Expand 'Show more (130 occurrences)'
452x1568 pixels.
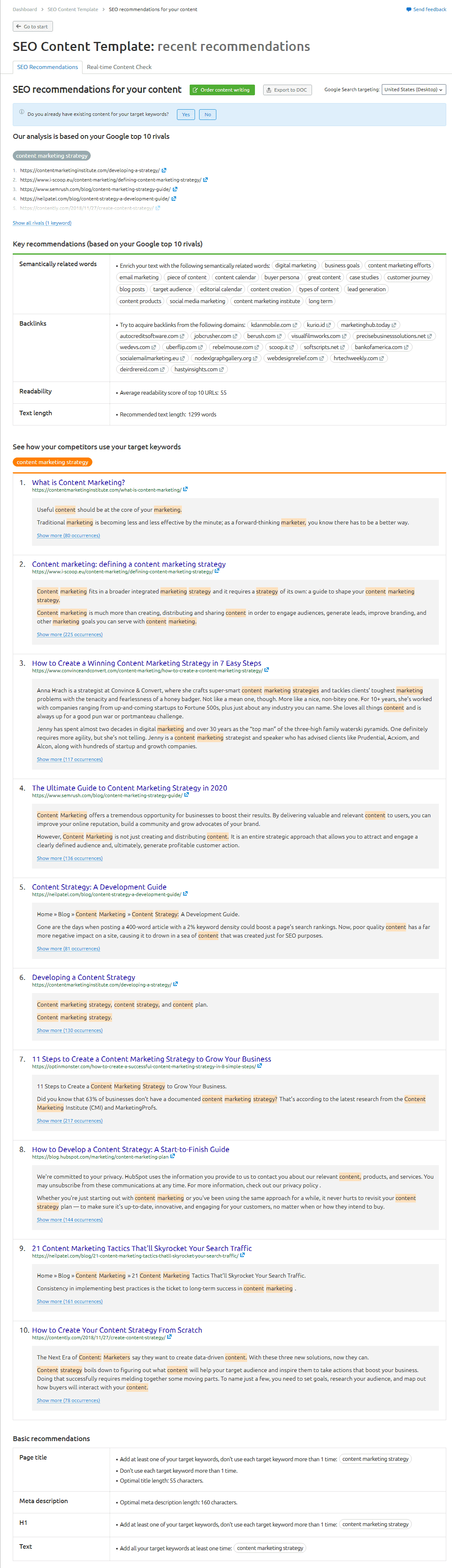click(x=69, y=1030)
